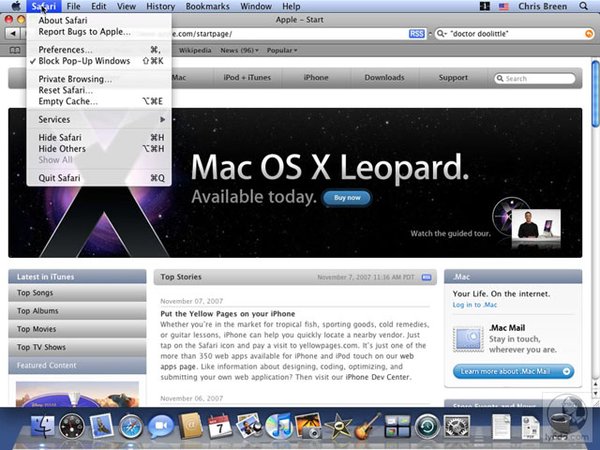Open the bookmarks book icon
This screenshot has width=600, height=450.
[x=15, y=50]
